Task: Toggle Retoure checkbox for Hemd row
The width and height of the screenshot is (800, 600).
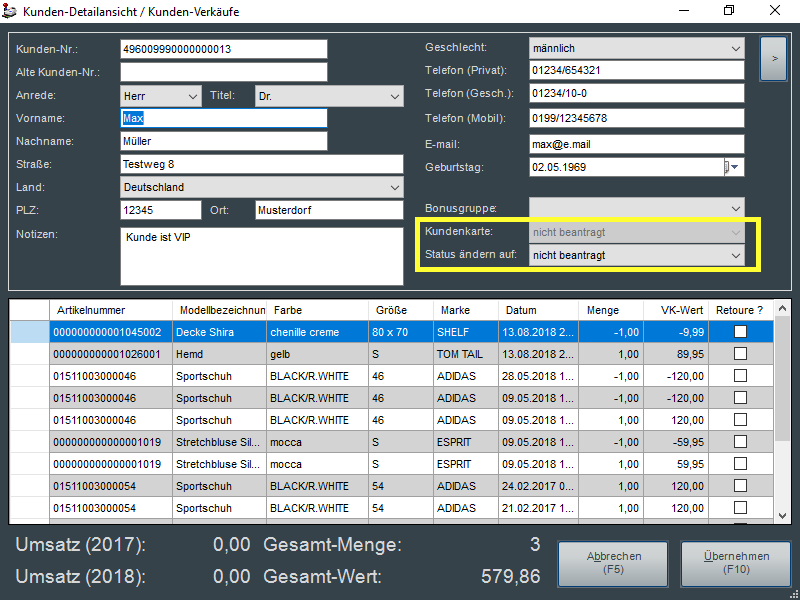Action: click(x=741, y=353)
